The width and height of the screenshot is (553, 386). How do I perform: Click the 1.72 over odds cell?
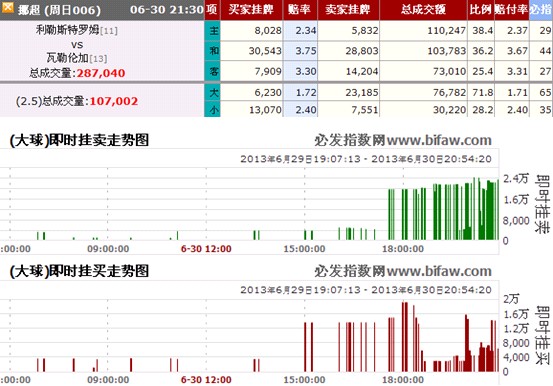[x=300, y=92]
